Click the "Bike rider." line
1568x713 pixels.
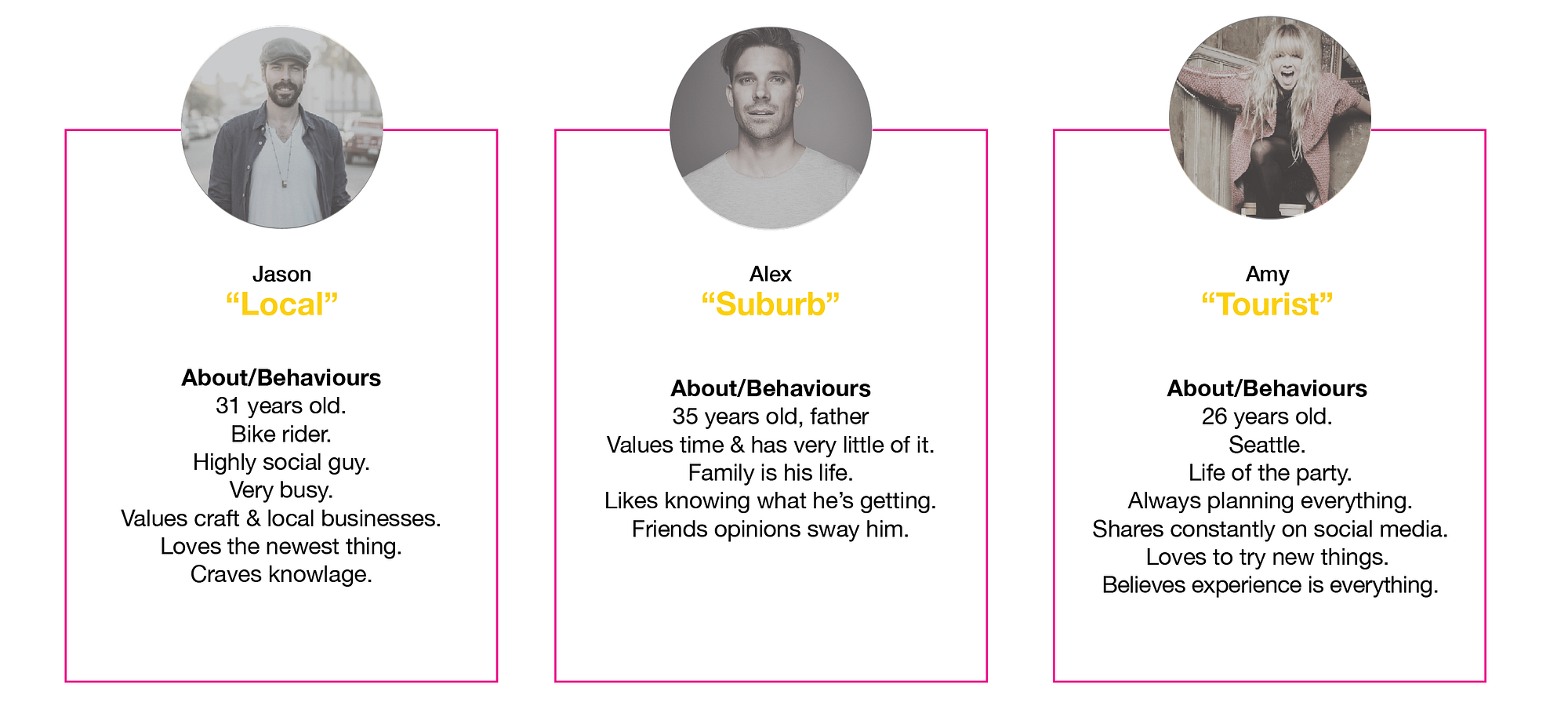coord(281,435)
